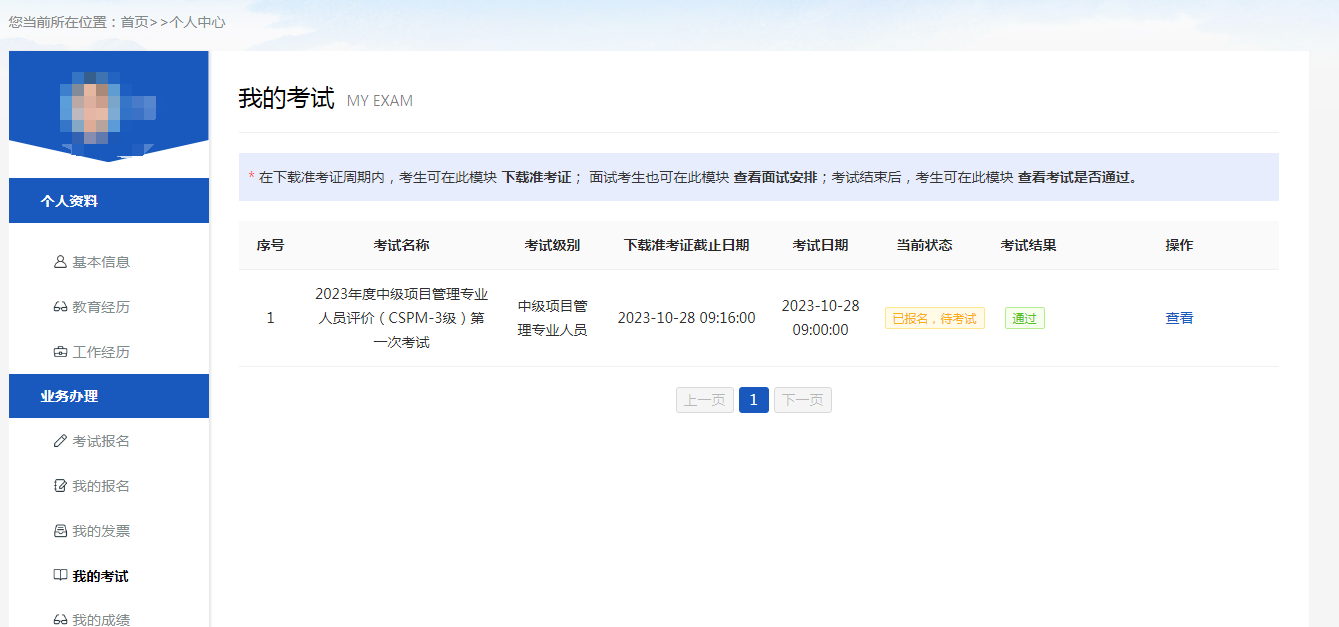Select the 基本信息 person icon in sidebar
This screenshot has height=627, width=1339.
pyautogui.click(x=60, y=262)
